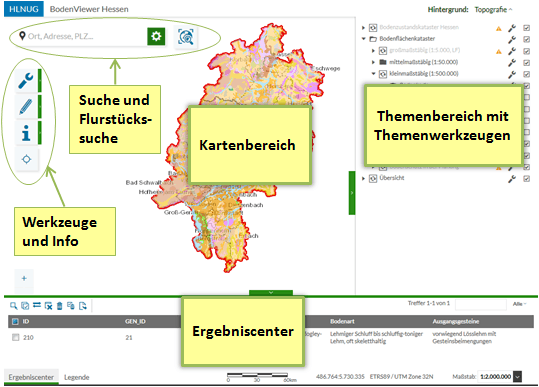The width and height of the screenshot is (539, 387).
Task: Select the pencil drawing tool
Action: (x=26, y=107)
